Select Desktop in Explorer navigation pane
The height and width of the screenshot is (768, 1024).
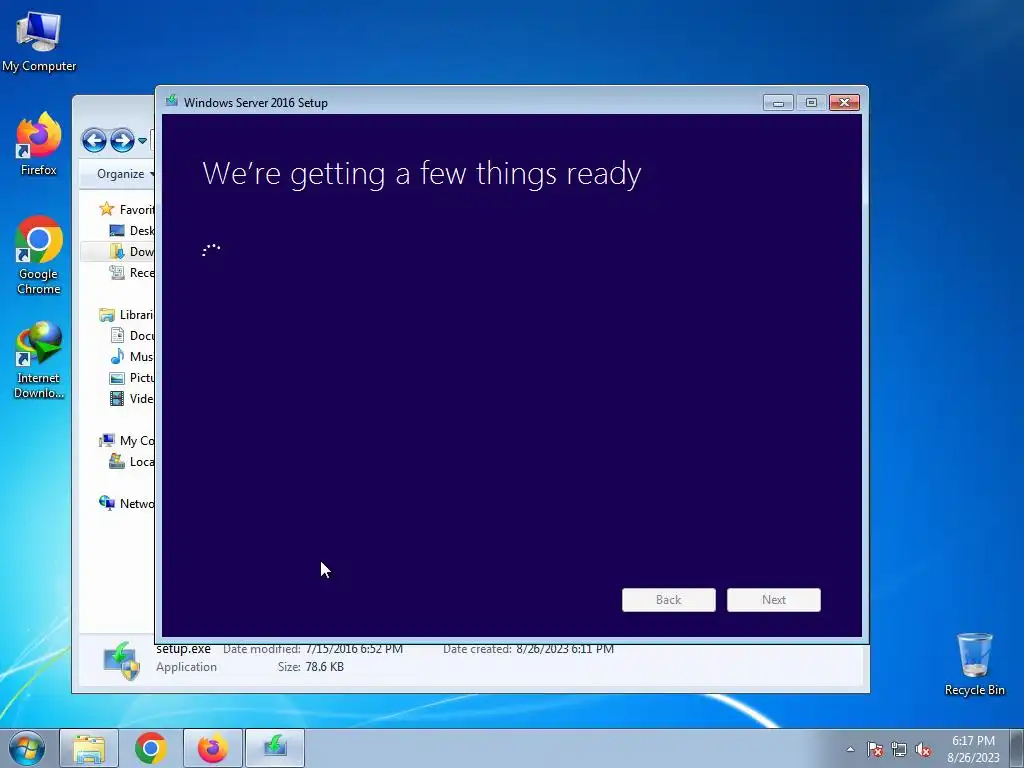pos(132,231)
